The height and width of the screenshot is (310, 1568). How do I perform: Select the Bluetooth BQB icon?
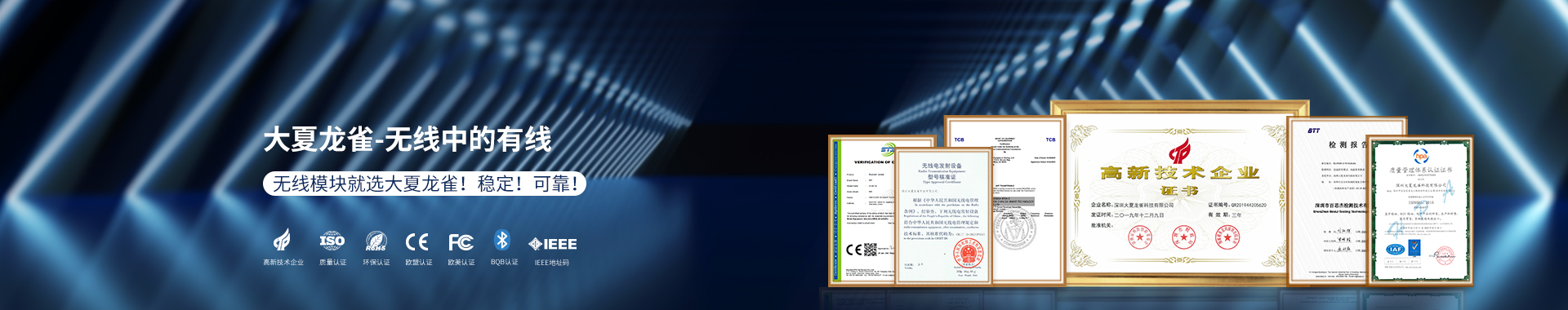pyautogui.click(x=502, y=240)
